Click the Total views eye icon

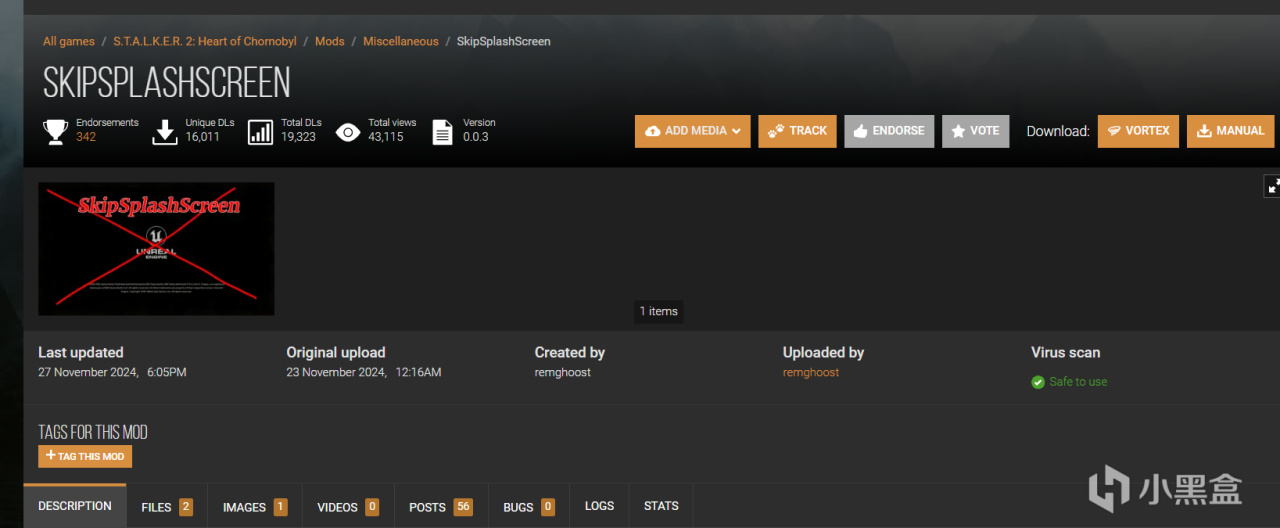click(x=348, y=132)
